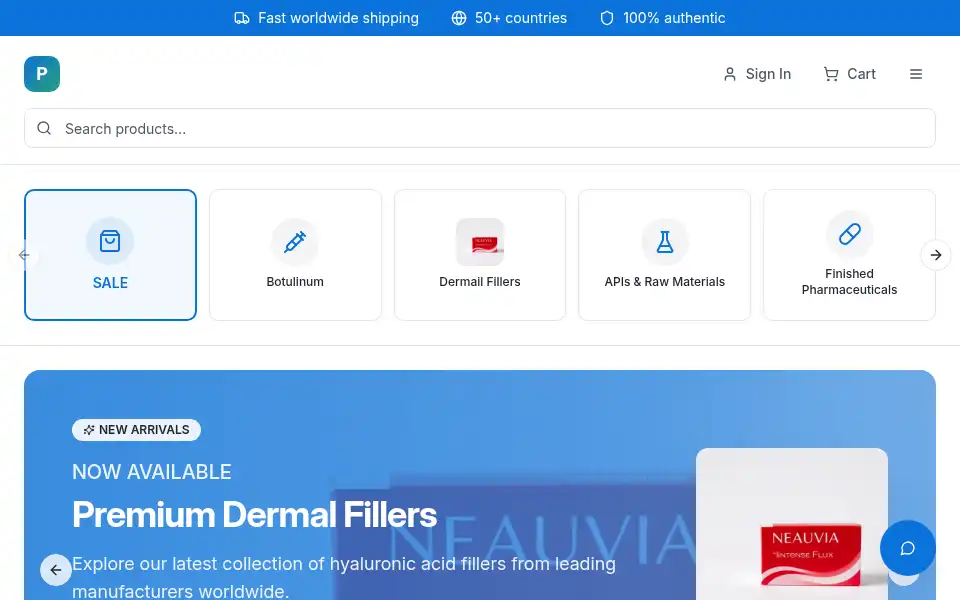Select the Botulinum category

pyautogui.click(x=295, y=255)
